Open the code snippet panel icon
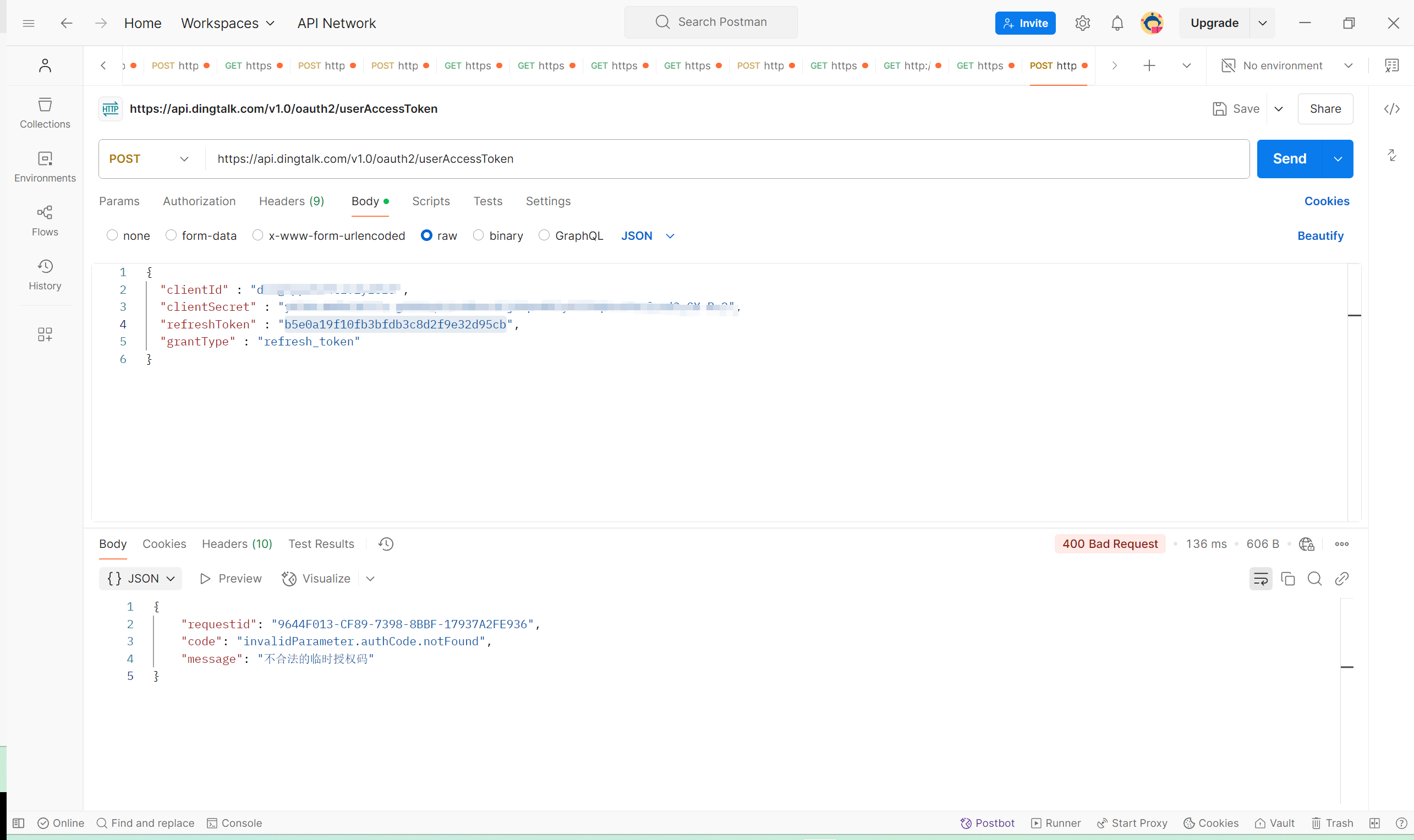The width and height of the screenshot is (1414, 840). pyautogui.click(x=1391, y=109)
